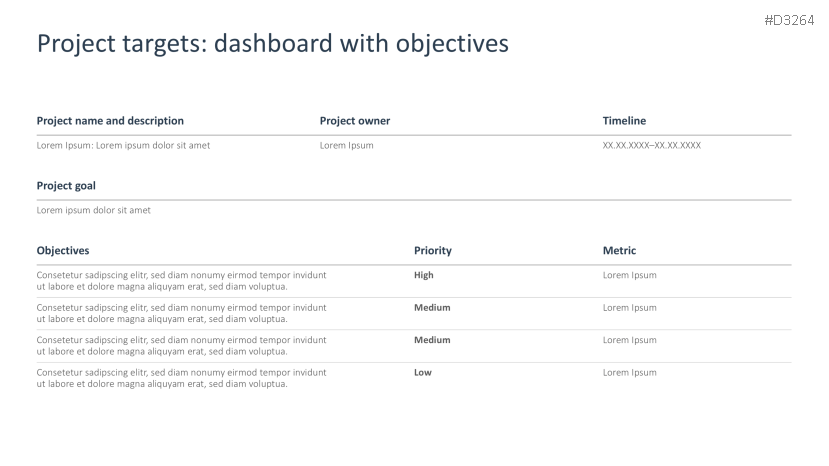The width and height of the screenshot is (829, 466).
Task: Select the "High" priority value
Action: [424, 275]
